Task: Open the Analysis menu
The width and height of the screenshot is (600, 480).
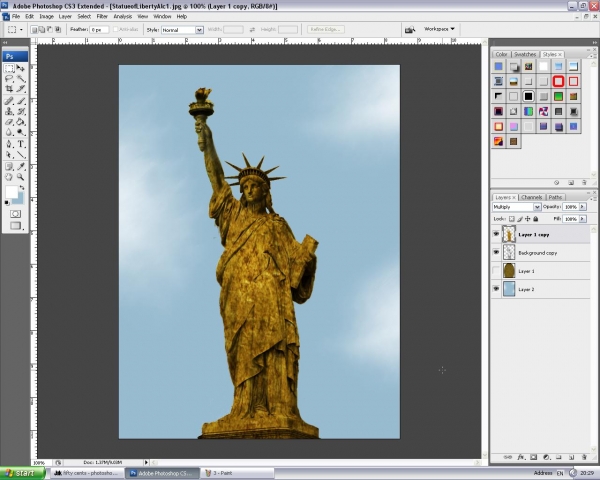Action: click(122, 16)
